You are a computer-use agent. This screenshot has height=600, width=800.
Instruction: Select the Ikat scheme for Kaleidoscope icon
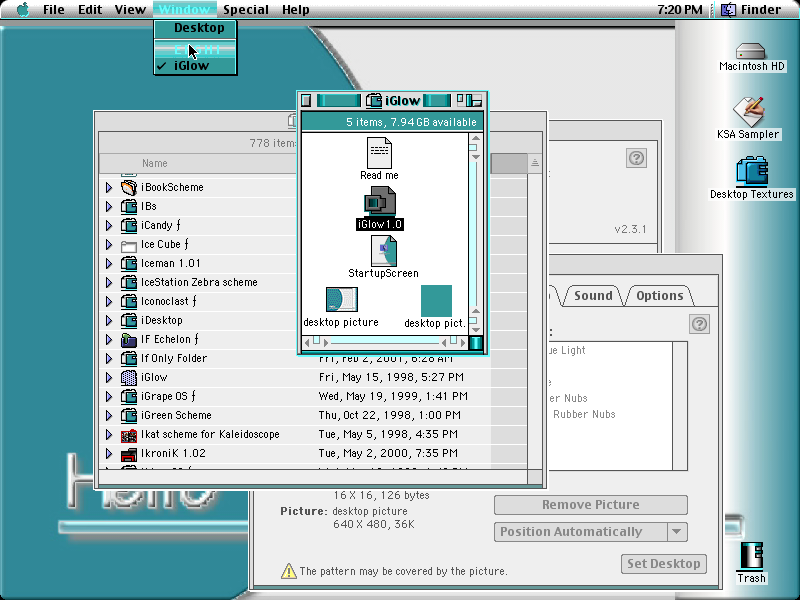coord(129,434)
